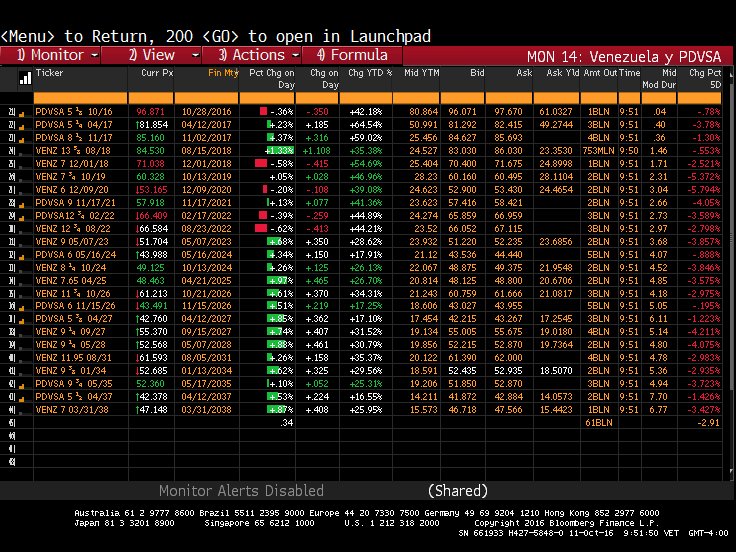Click YTD change +64.54%
This screenshot has height=552, width=736.
pyautogui.click(x=366, y=125)
